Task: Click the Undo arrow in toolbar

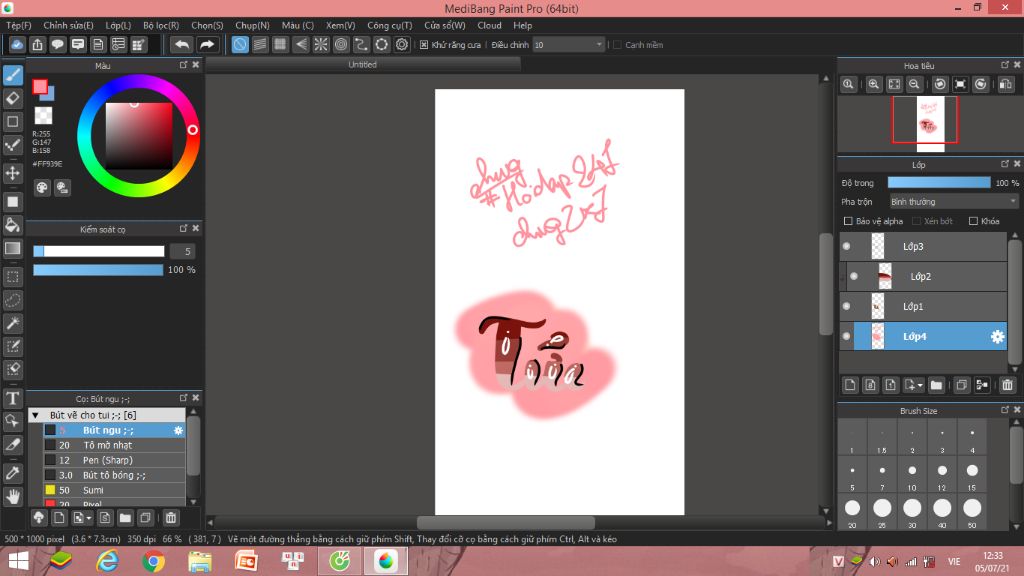Action: 182,44
